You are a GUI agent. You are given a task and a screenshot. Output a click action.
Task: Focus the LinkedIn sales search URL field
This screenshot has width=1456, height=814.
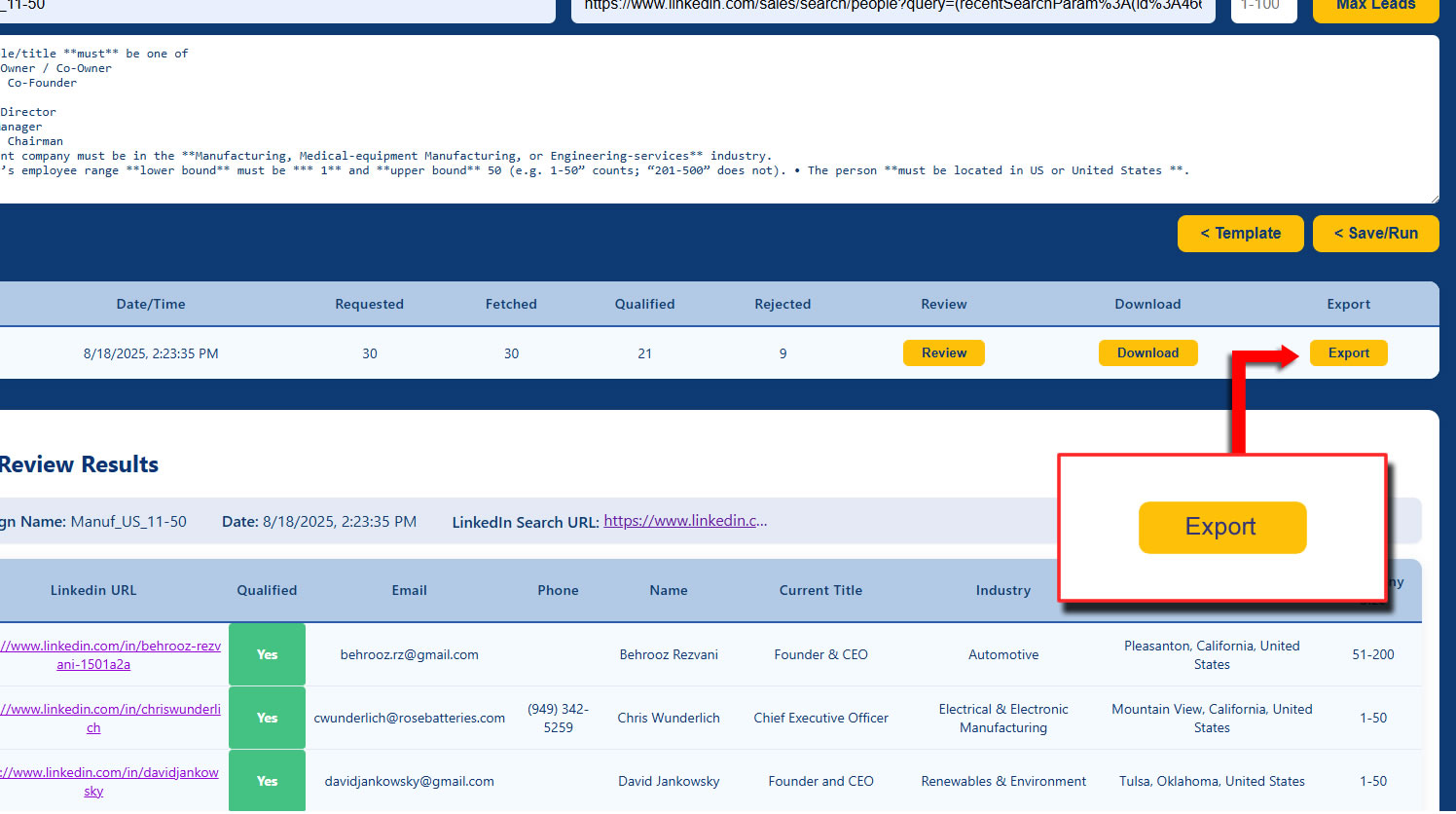(x=892, y=8)
